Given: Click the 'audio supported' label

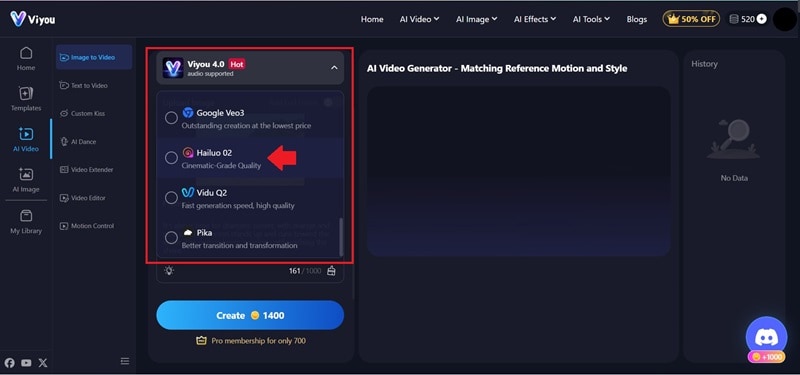Looking at the screenshot, I should click(x=210, y=74).
